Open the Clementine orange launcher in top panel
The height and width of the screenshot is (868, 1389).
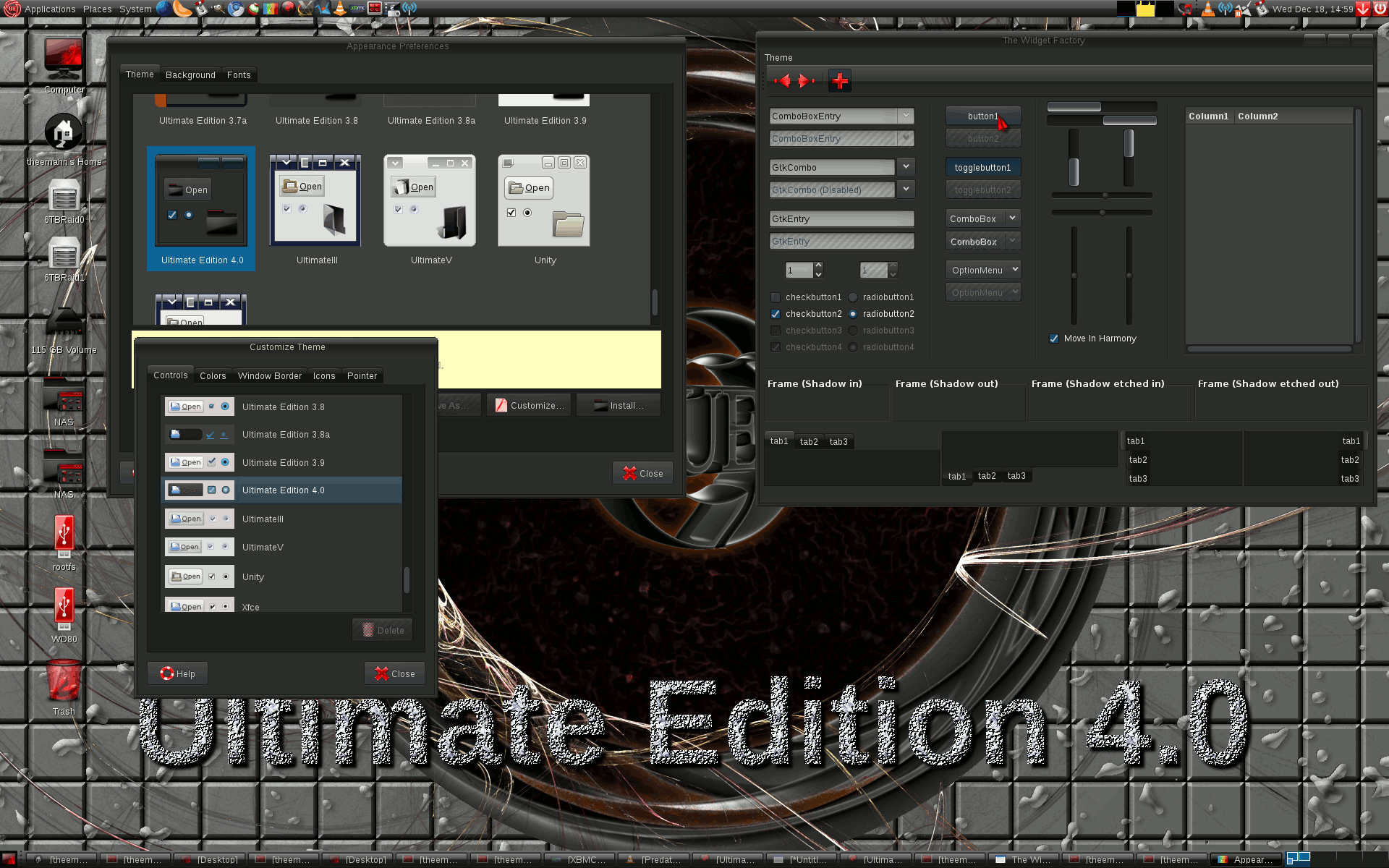click(x=182, y=9)
